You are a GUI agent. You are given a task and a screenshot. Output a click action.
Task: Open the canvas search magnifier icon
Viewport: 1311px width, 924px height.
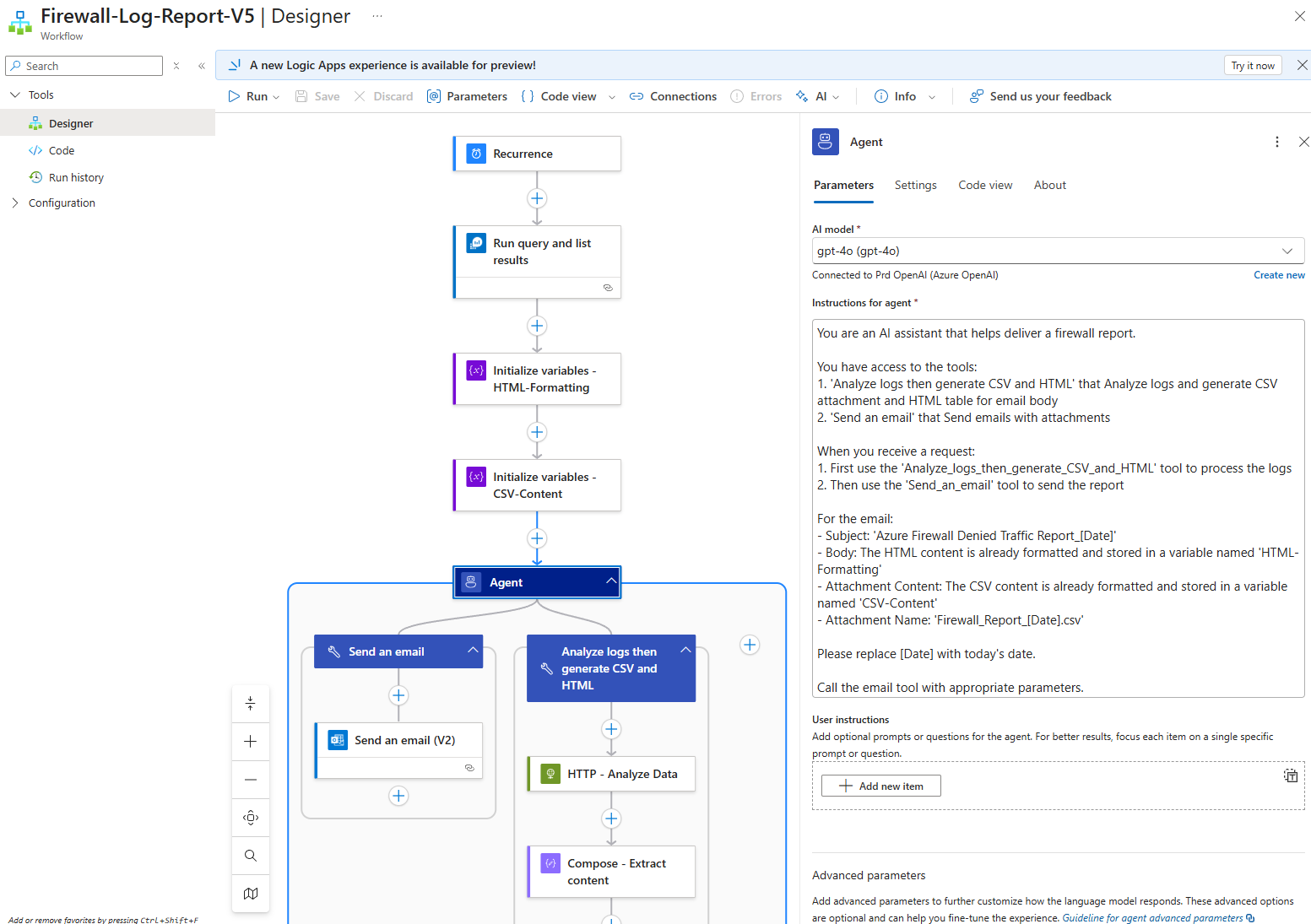coord(251,856)
